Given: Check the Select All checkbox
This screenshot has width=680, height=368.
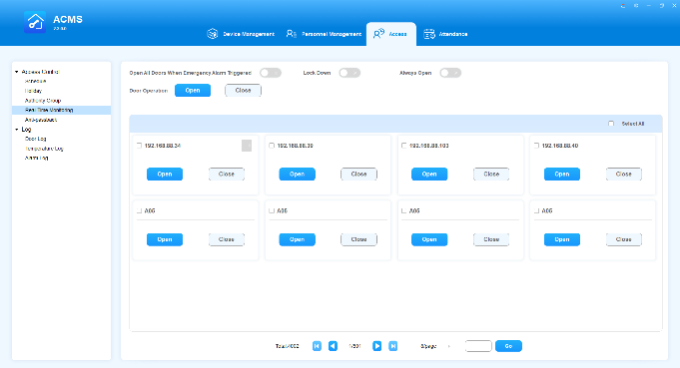Looking at the screenshot, I should coord(611,124).
